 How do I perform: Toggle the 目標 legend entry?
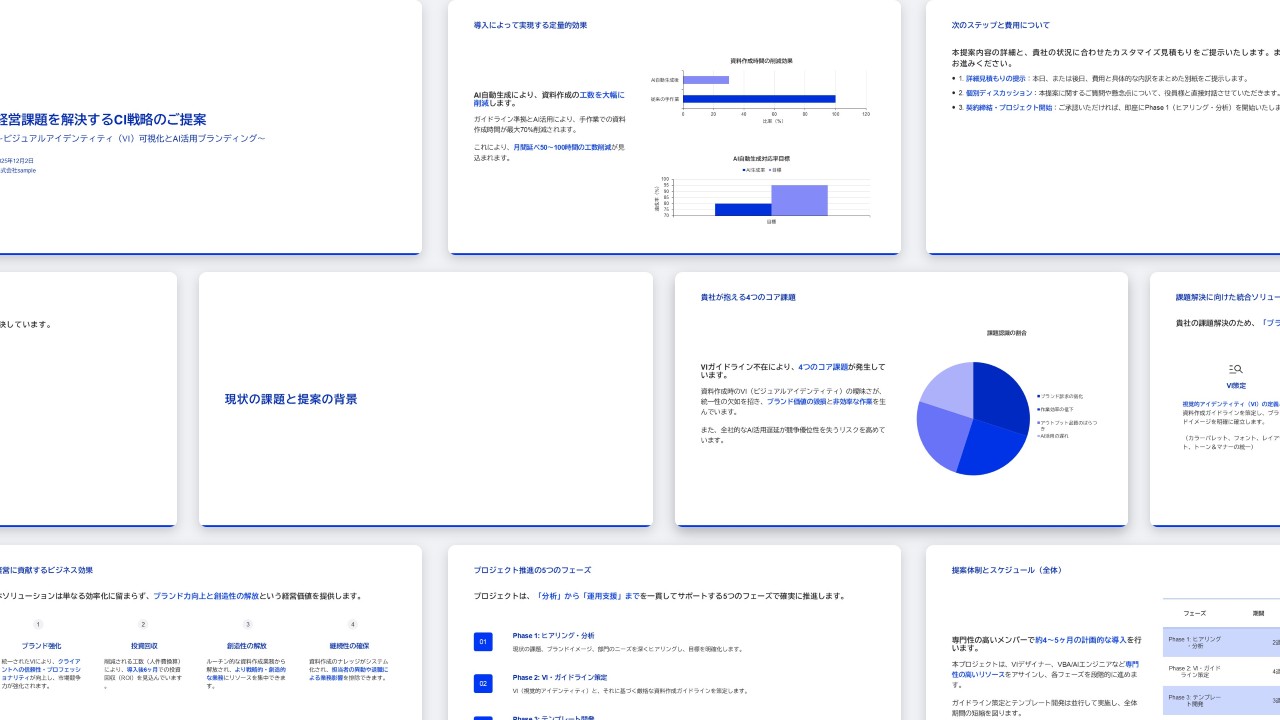(x=776, y=172)
